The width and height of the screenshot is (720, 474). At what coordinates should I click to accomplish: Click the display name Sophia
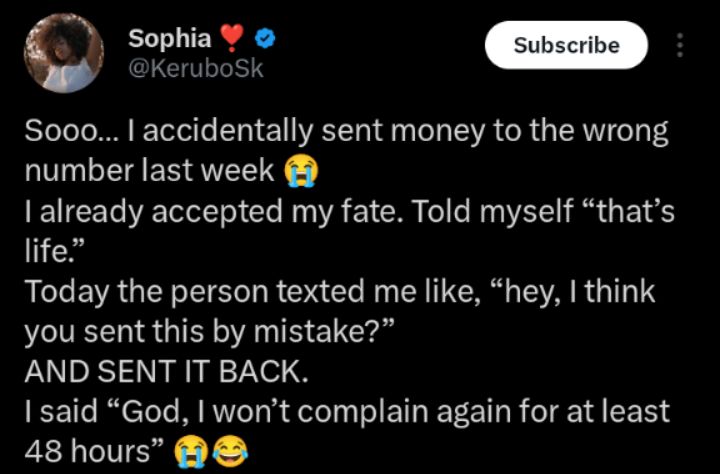click(170, 39)
